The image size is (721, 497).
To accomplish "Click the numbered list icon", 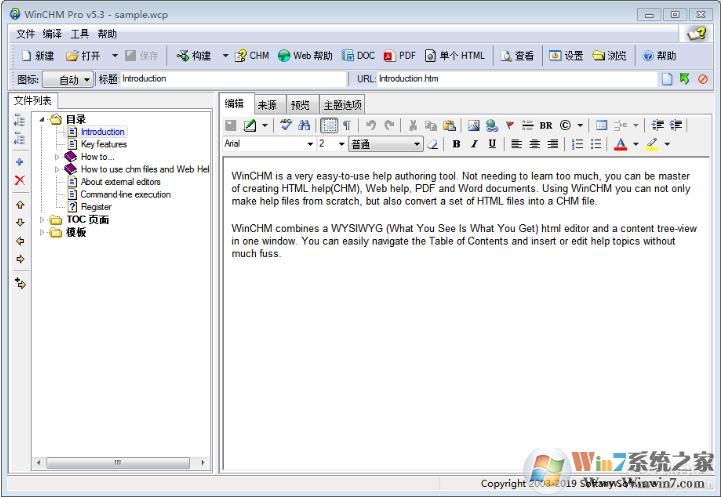I will click(577, 144).
